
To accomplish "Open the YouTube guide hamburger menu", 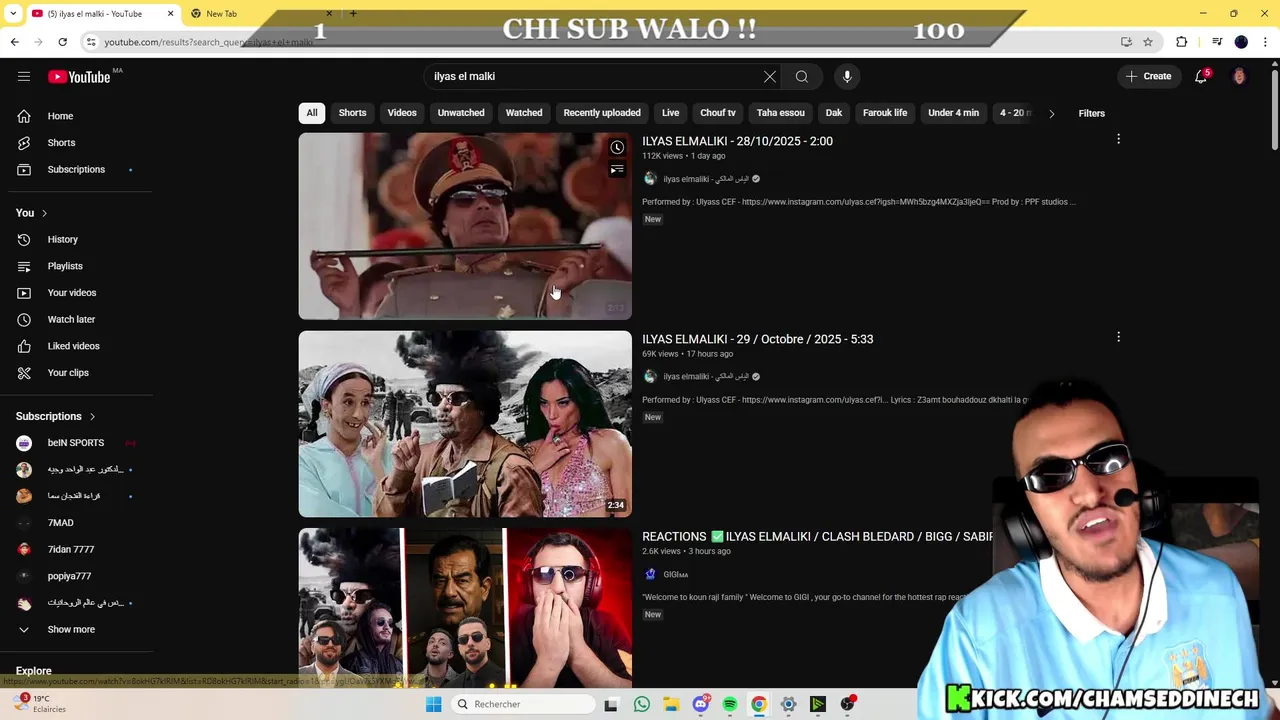I will click(x=24, y=76).
